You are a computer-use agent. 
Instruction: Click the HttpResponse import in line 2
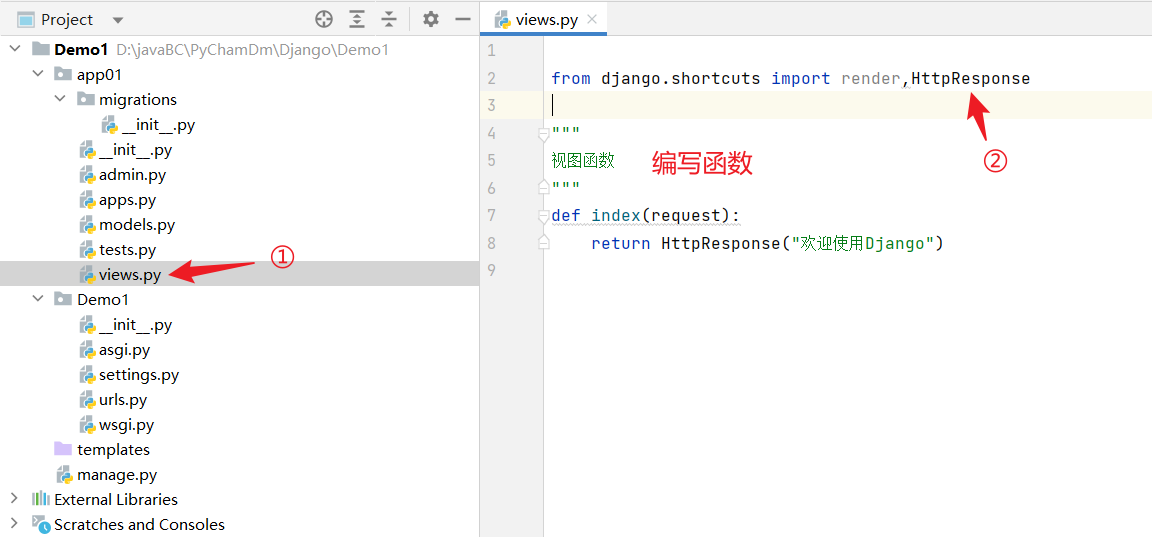(x=971, y=78)
